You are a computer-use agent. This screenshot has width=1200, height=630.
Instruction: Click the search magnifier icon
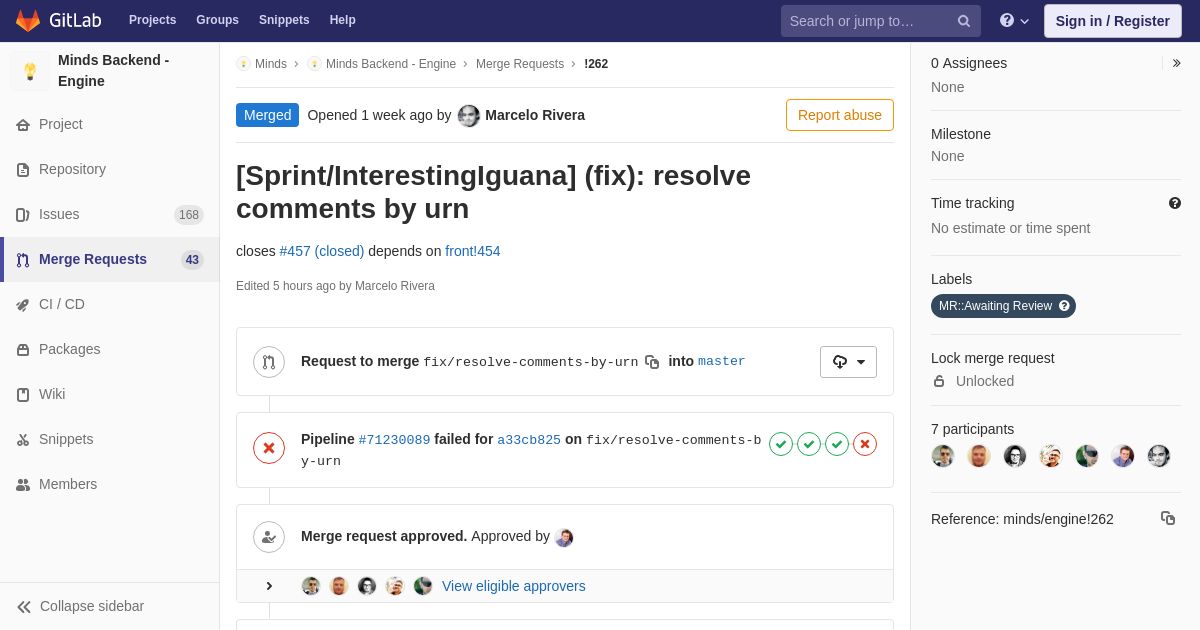coord(964,21)
